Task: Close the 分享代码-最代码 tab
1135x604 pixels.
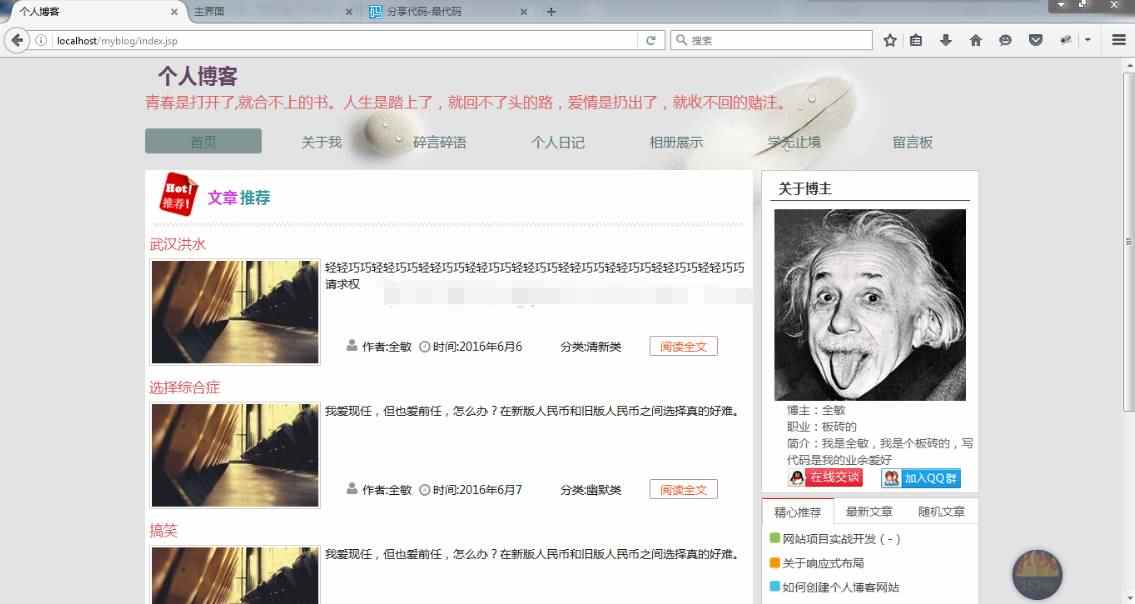Action: pyautogui.click(x=523, y=12)
